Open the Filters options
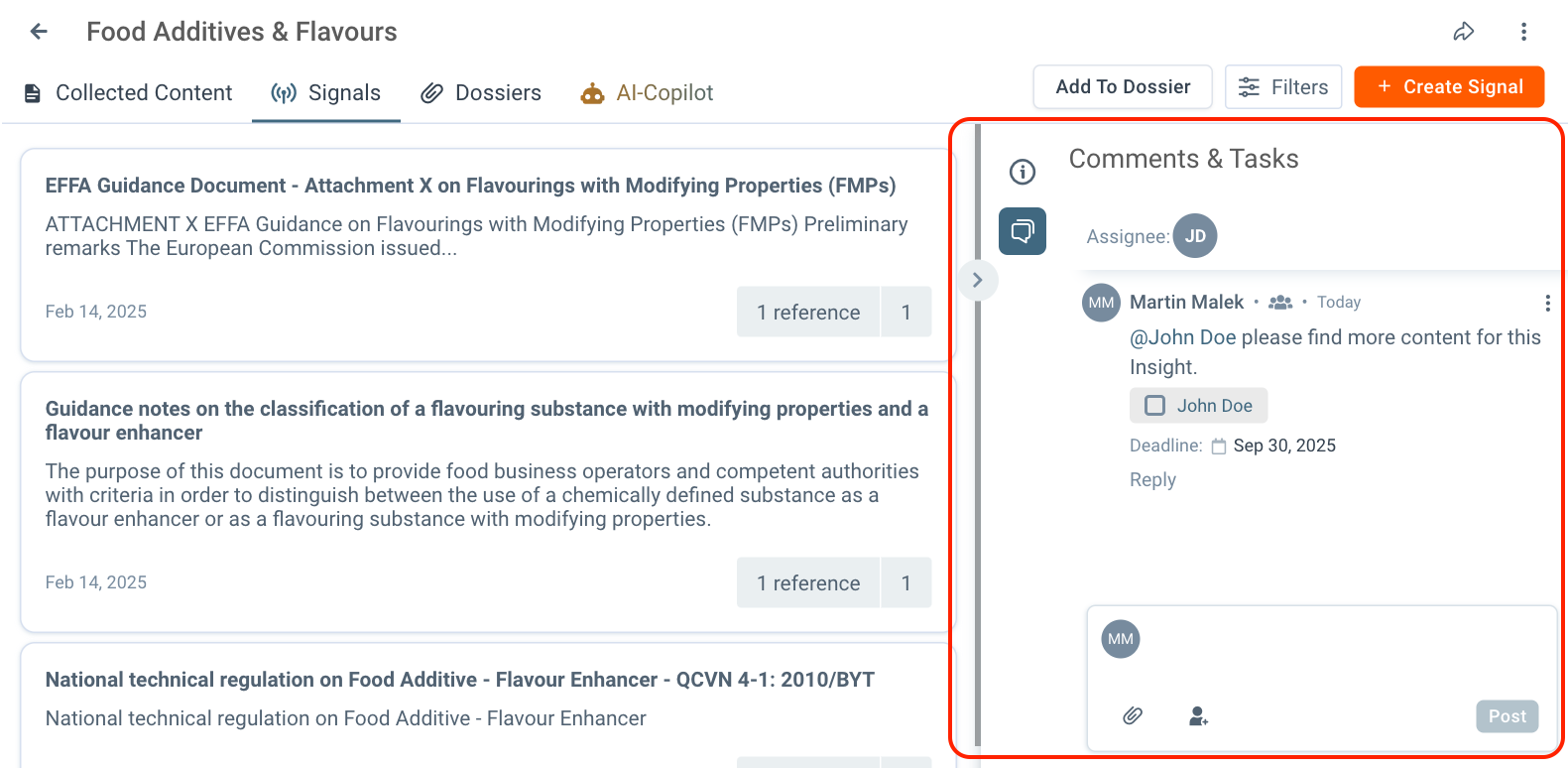 pyautogui.click(x=1282, y=87)
